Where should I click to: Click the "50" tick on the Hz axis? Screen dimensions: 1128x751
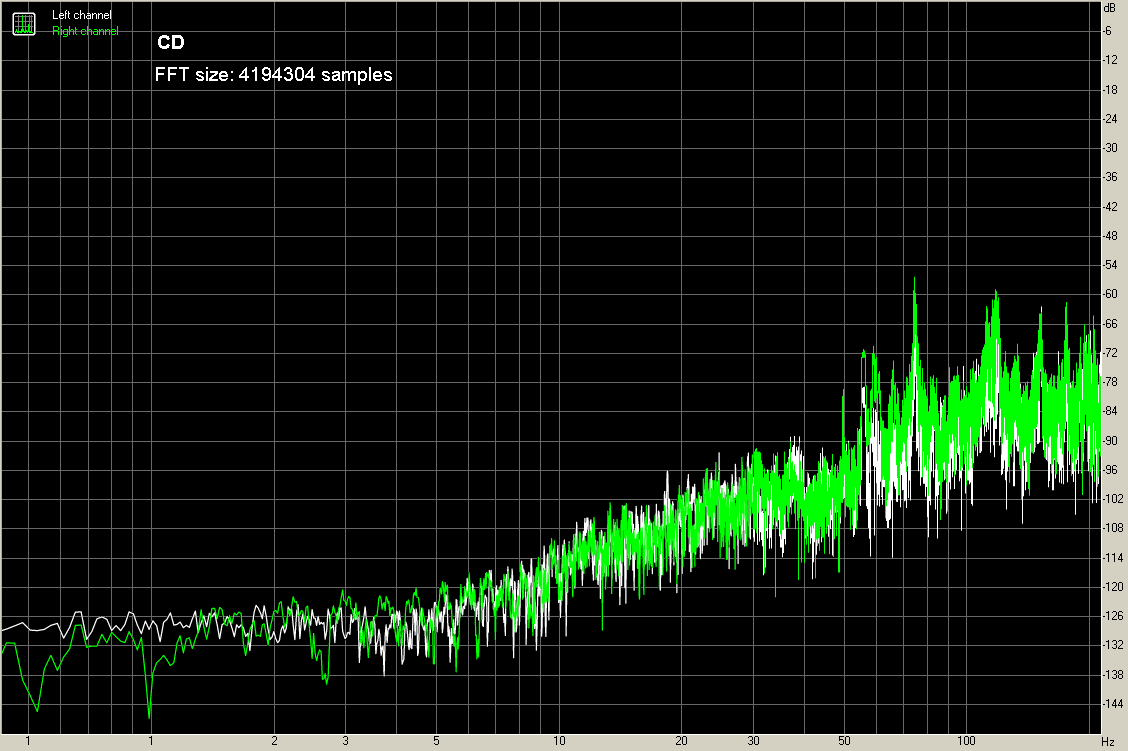(x=844, y=741)
